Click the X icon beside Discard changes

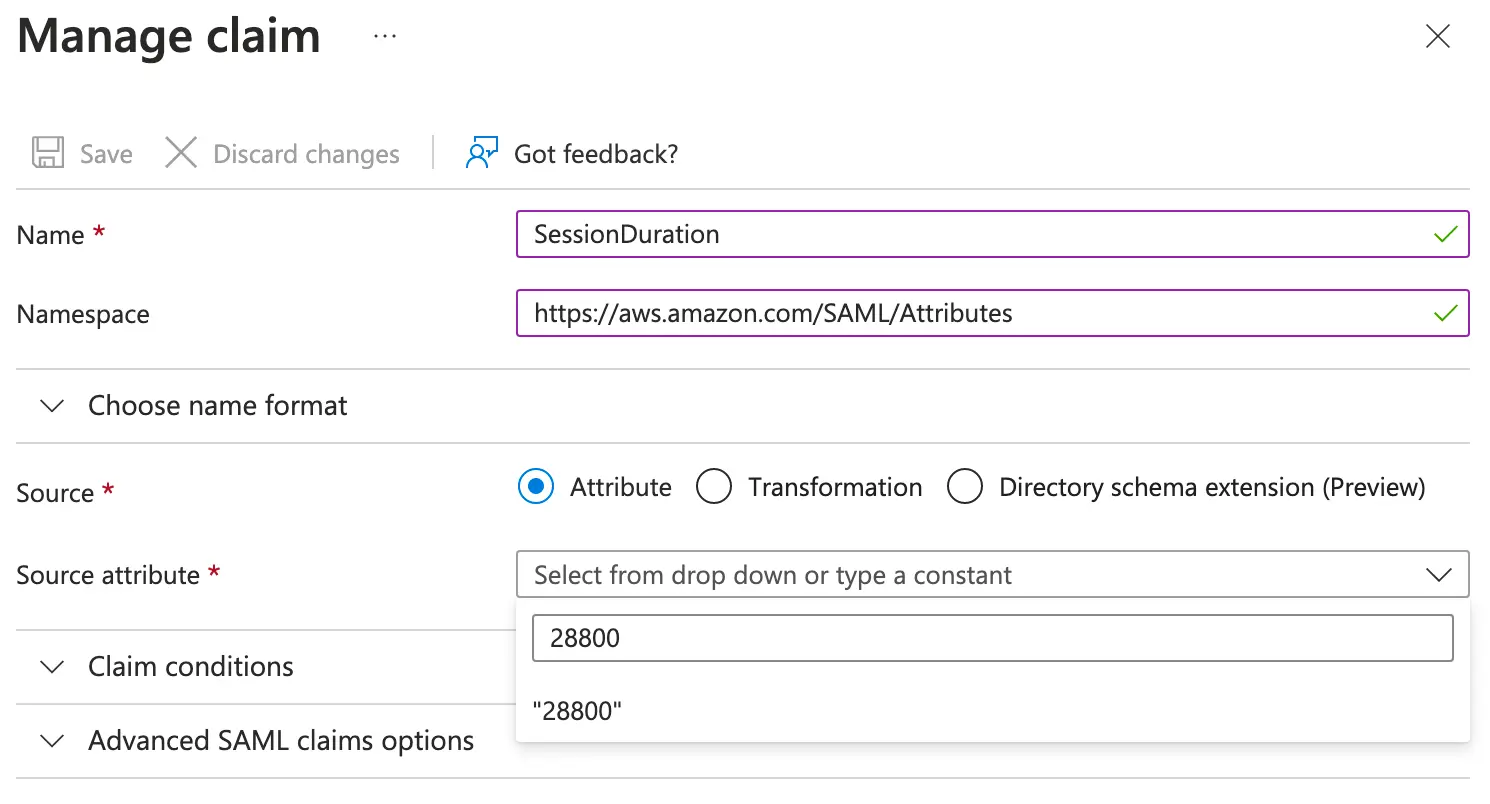[181, 153]
